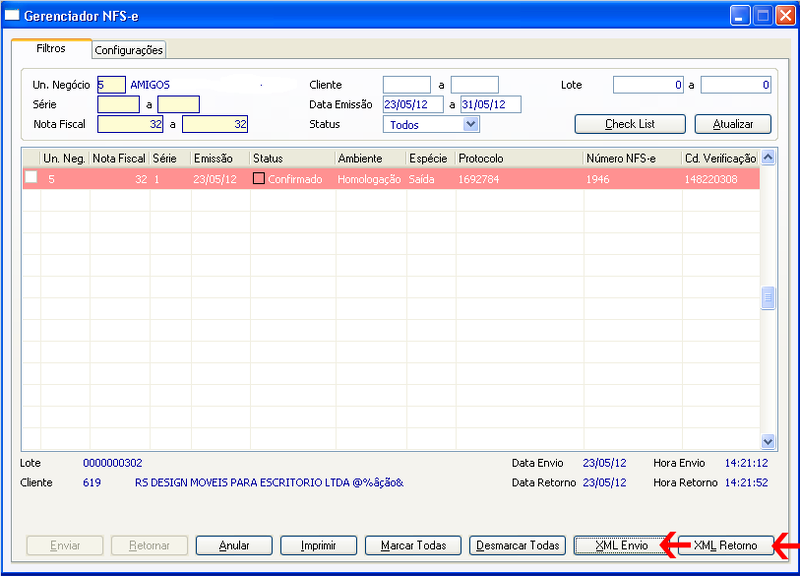Select the Filtros tab

[51, 48]
